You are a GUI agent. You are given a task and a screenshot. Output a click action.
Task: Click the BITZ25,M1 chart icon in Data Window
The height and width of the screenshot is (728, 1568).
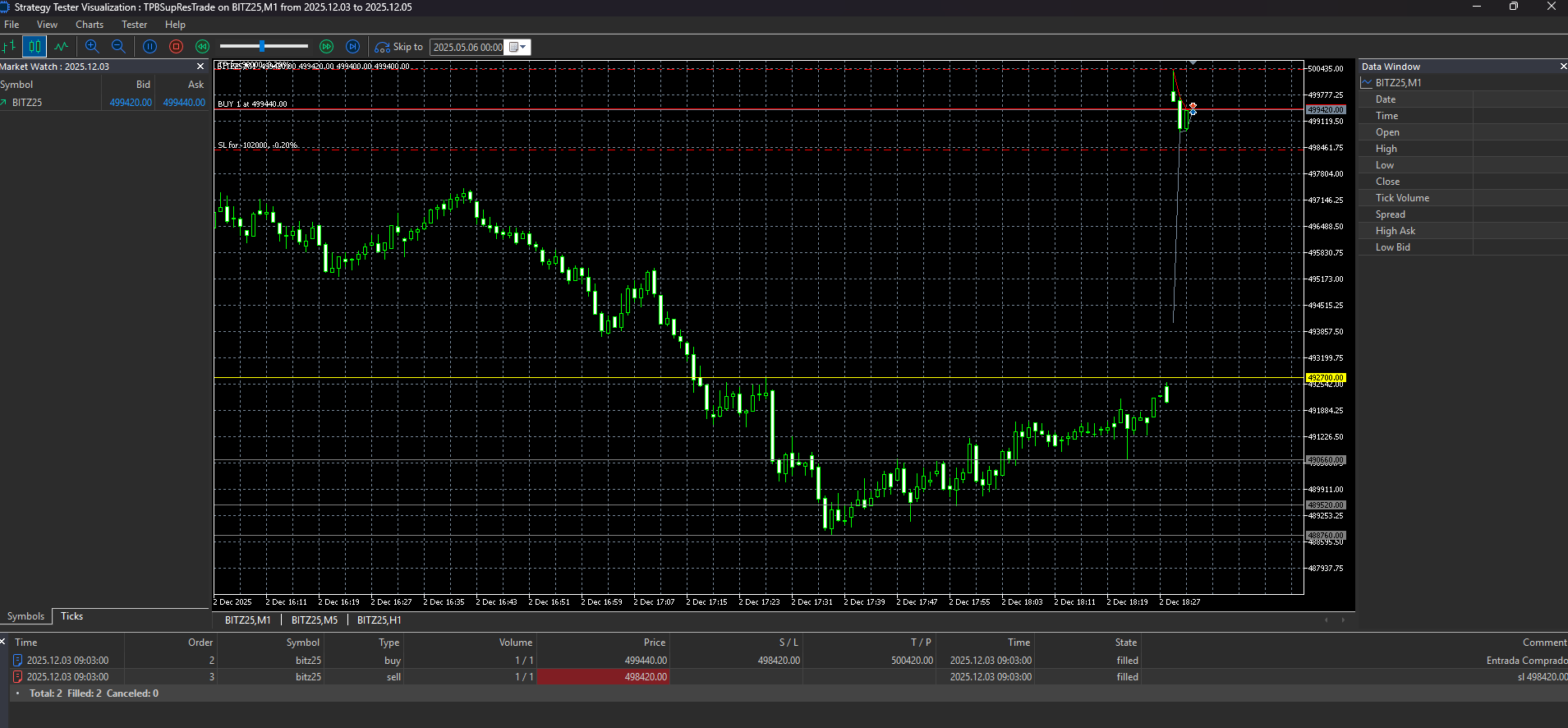1367,83
